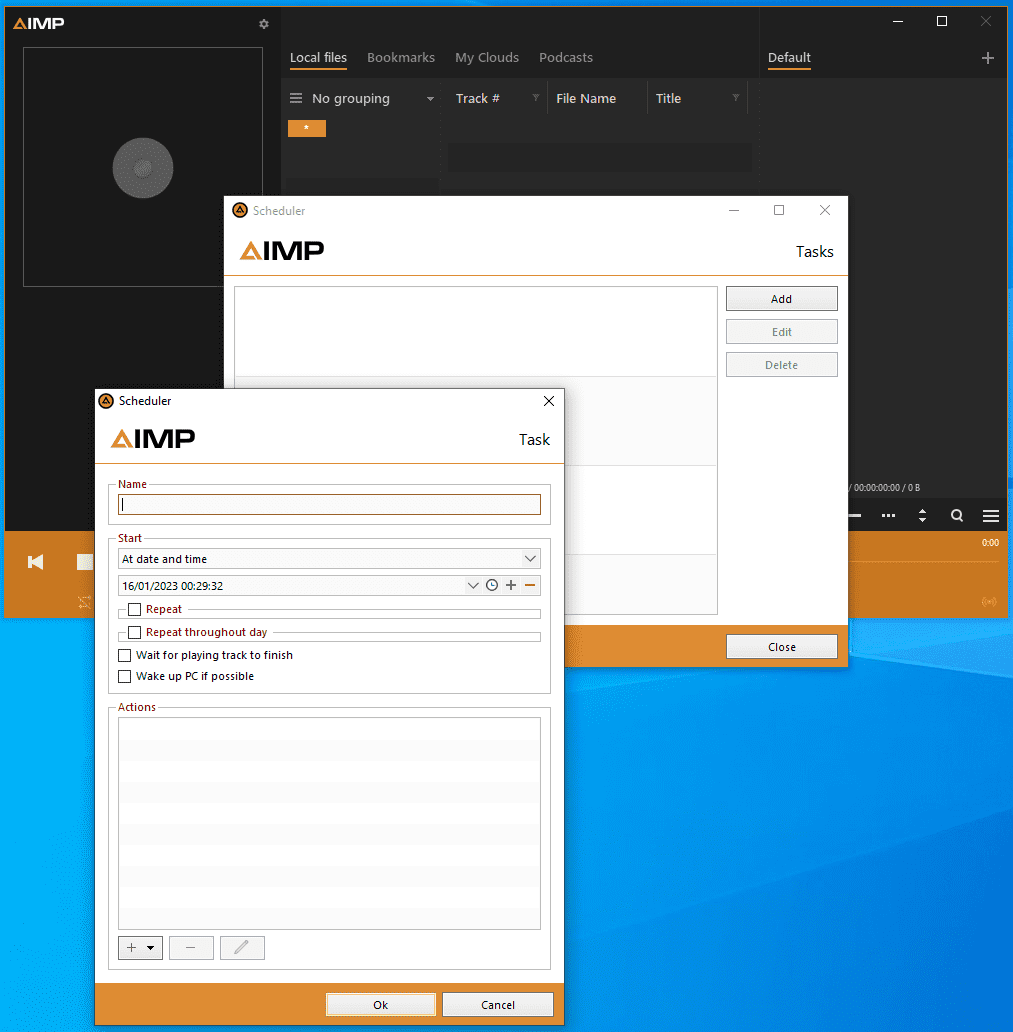Click the Title column filter icon
Image resolution: width=1013 pixels, height=1032 pixels.
tap(736, 98)
